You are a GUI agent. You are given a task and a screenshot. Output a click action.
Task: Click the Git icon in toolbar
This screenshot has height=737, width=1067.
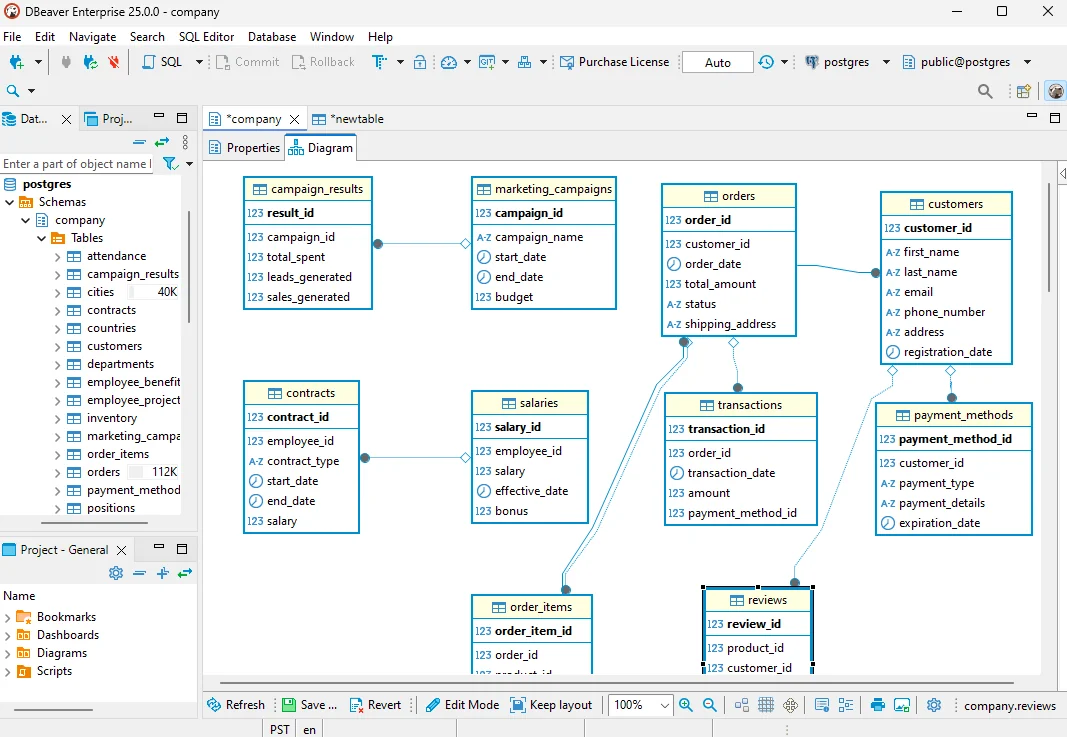coord(487,62)
